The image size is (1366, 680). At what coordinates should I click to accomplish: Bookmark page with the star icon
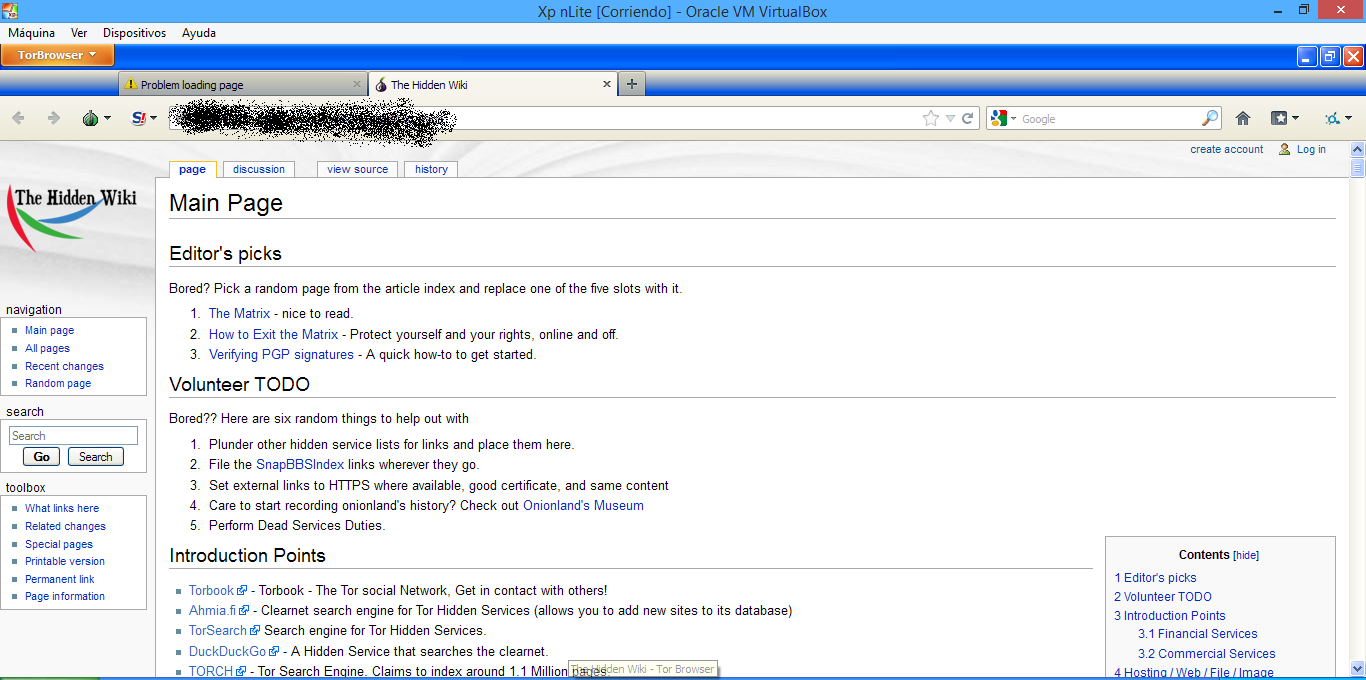point(931,118)
